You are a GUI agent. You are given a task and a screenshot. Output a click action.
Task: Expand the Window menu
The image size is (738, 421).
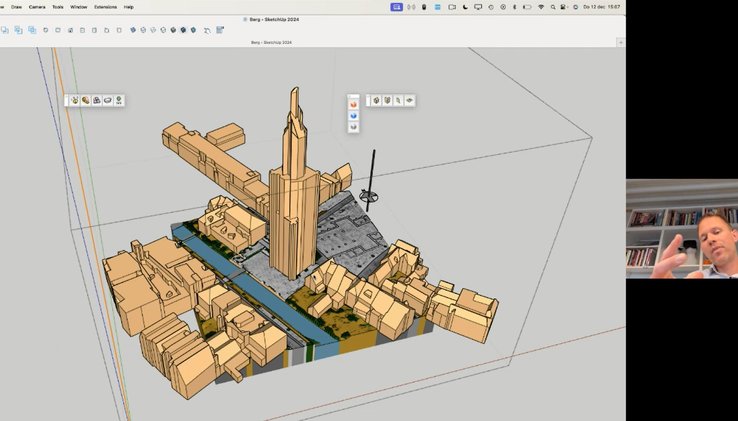(x=78, y=7)
